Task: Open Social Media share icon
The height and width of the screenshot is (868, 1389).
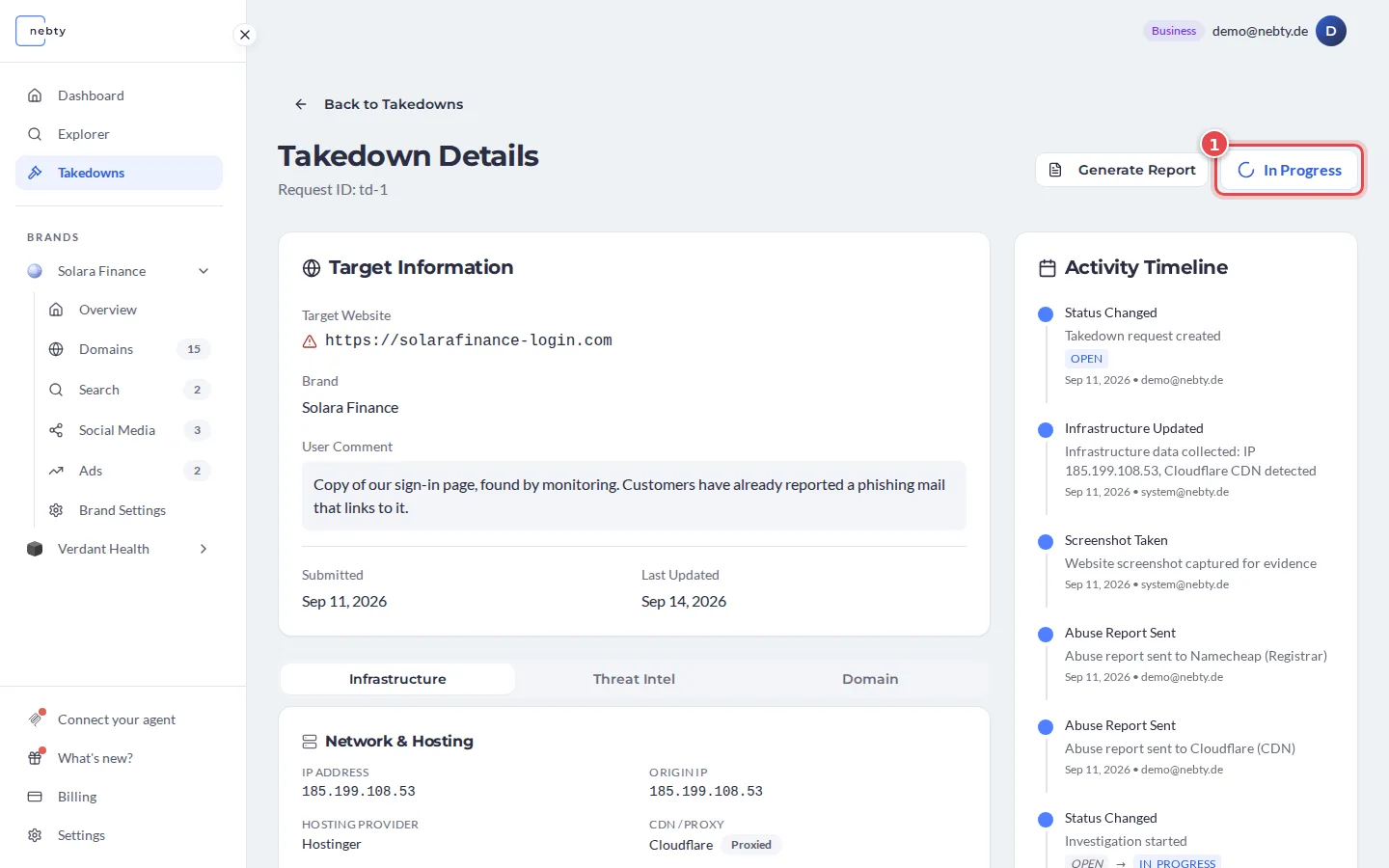Action: tap(56, 430)
